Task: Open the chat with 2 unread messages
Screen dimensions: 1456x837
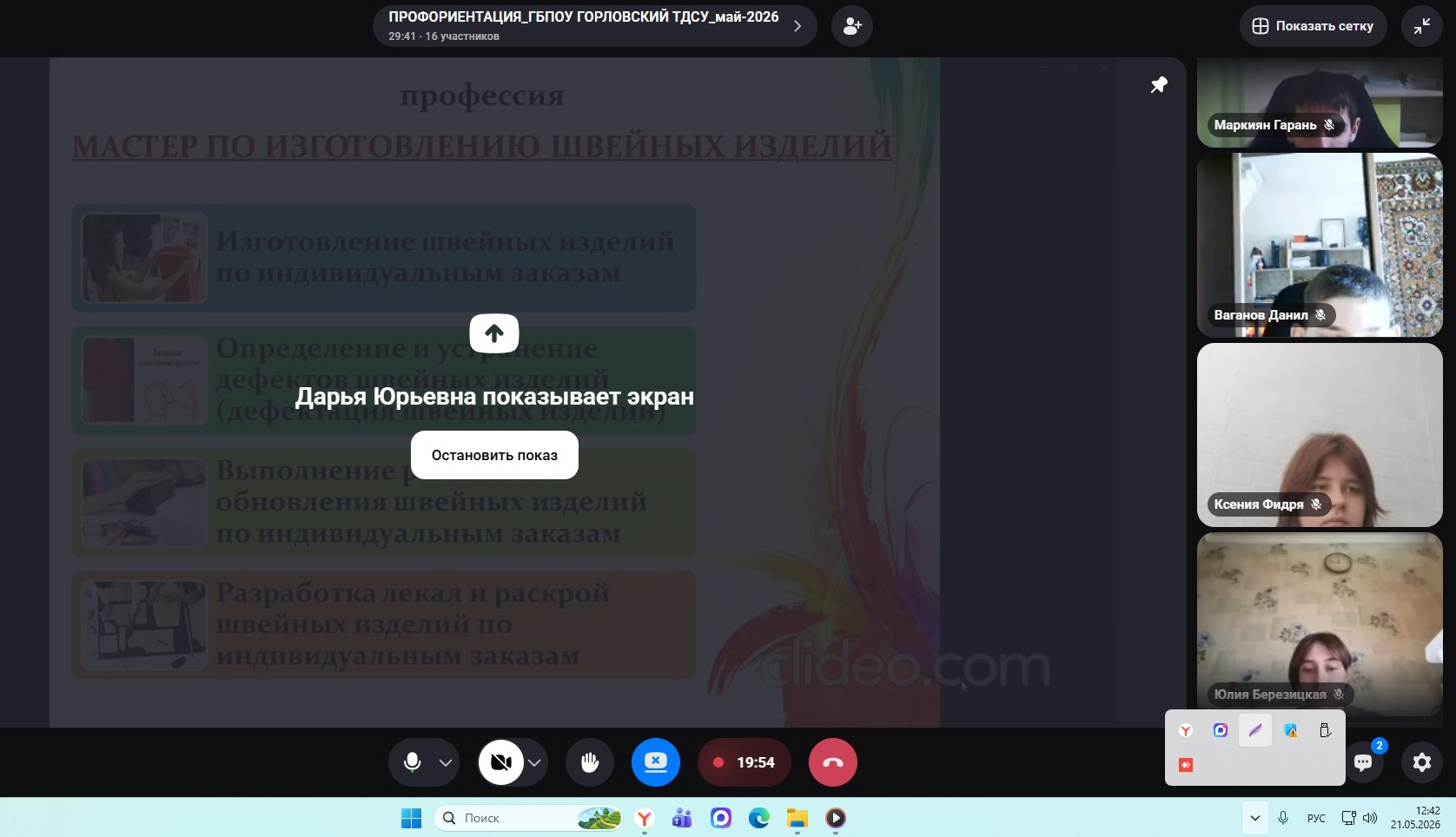Action: tap(1364, 761)
